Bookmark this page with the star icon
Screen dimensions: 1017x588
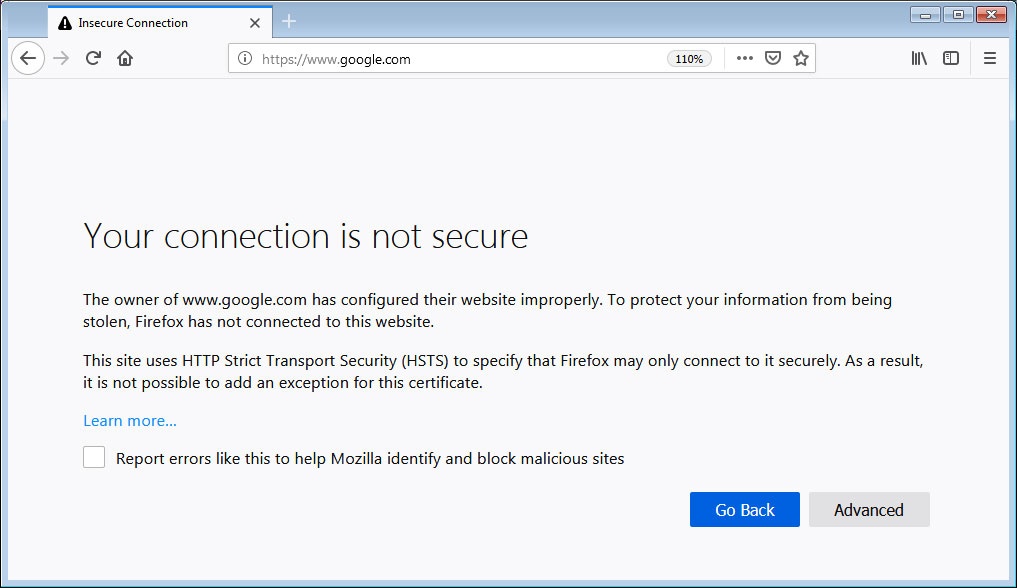coord(801,58)
